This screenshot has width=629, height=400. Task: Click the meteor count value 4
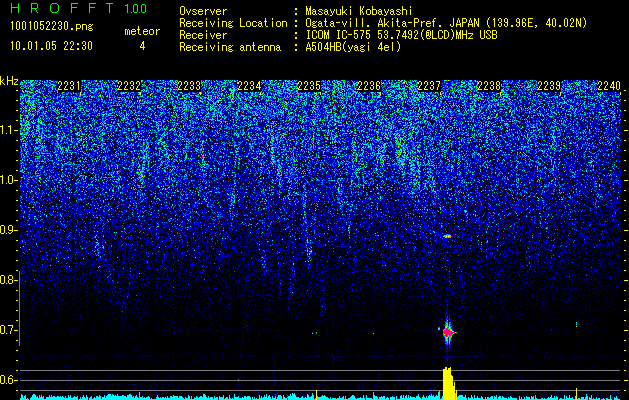point(142,46)
